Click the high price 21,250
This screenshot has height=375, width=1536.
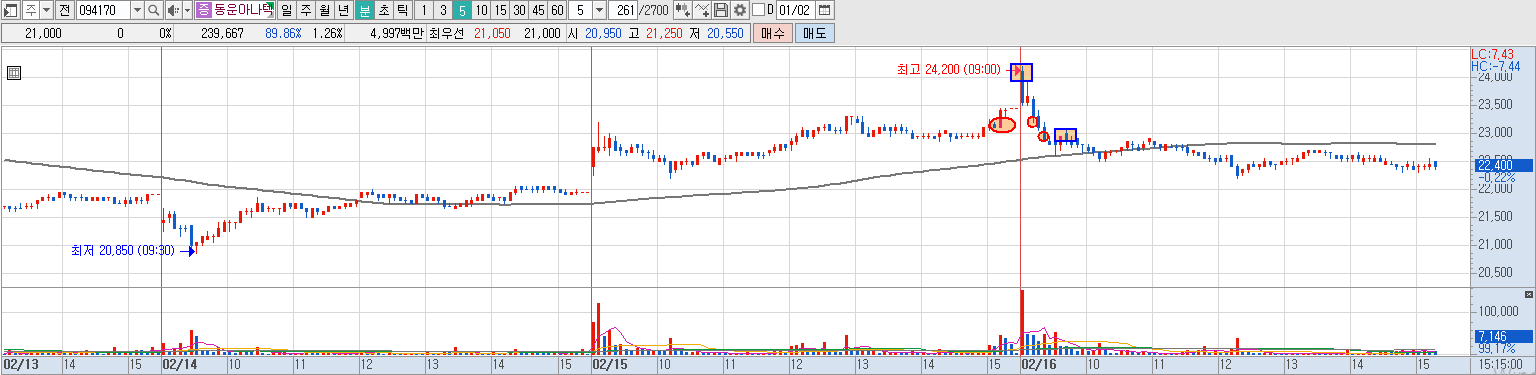664,33
